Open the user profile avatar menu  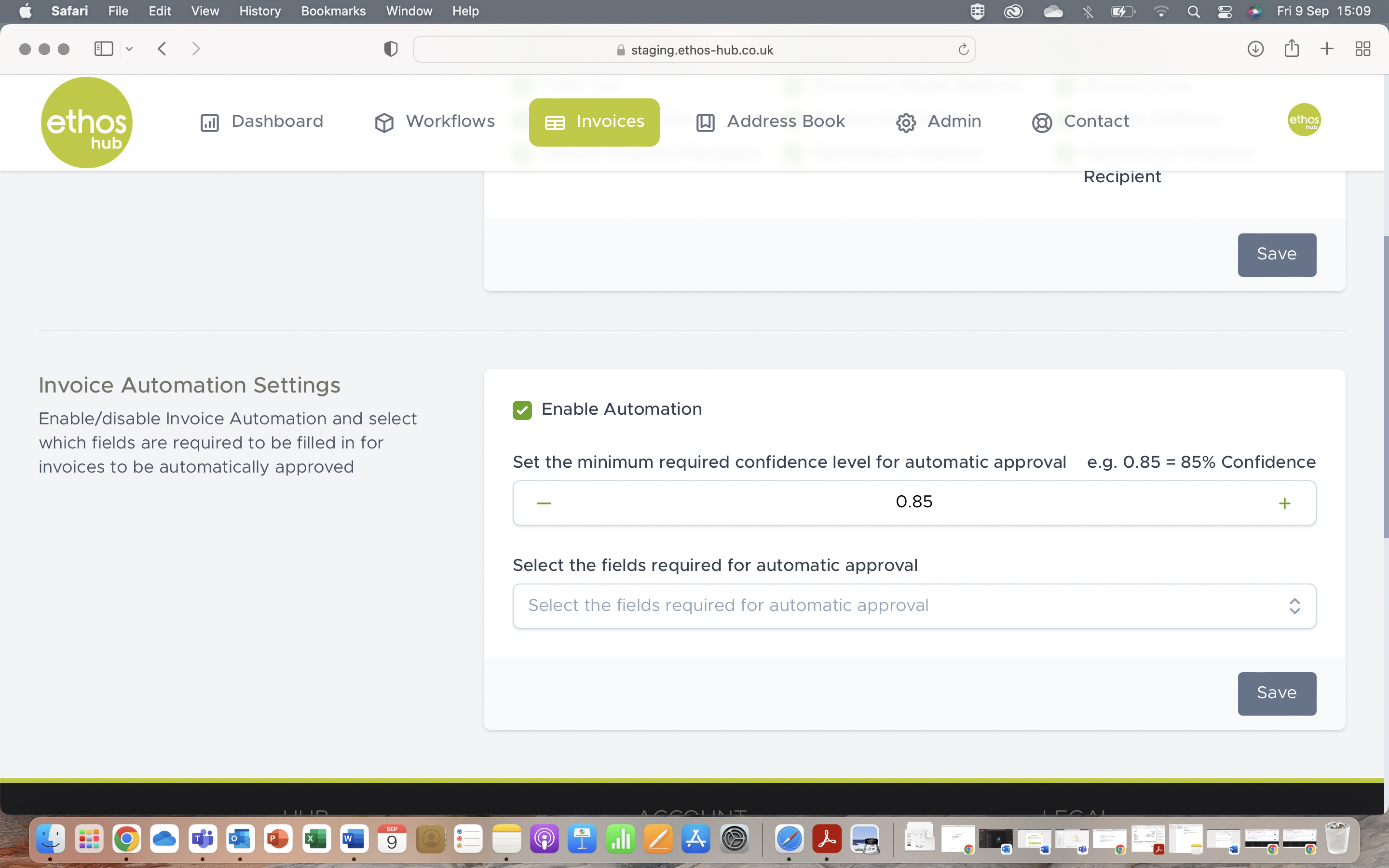(1304, 120)
